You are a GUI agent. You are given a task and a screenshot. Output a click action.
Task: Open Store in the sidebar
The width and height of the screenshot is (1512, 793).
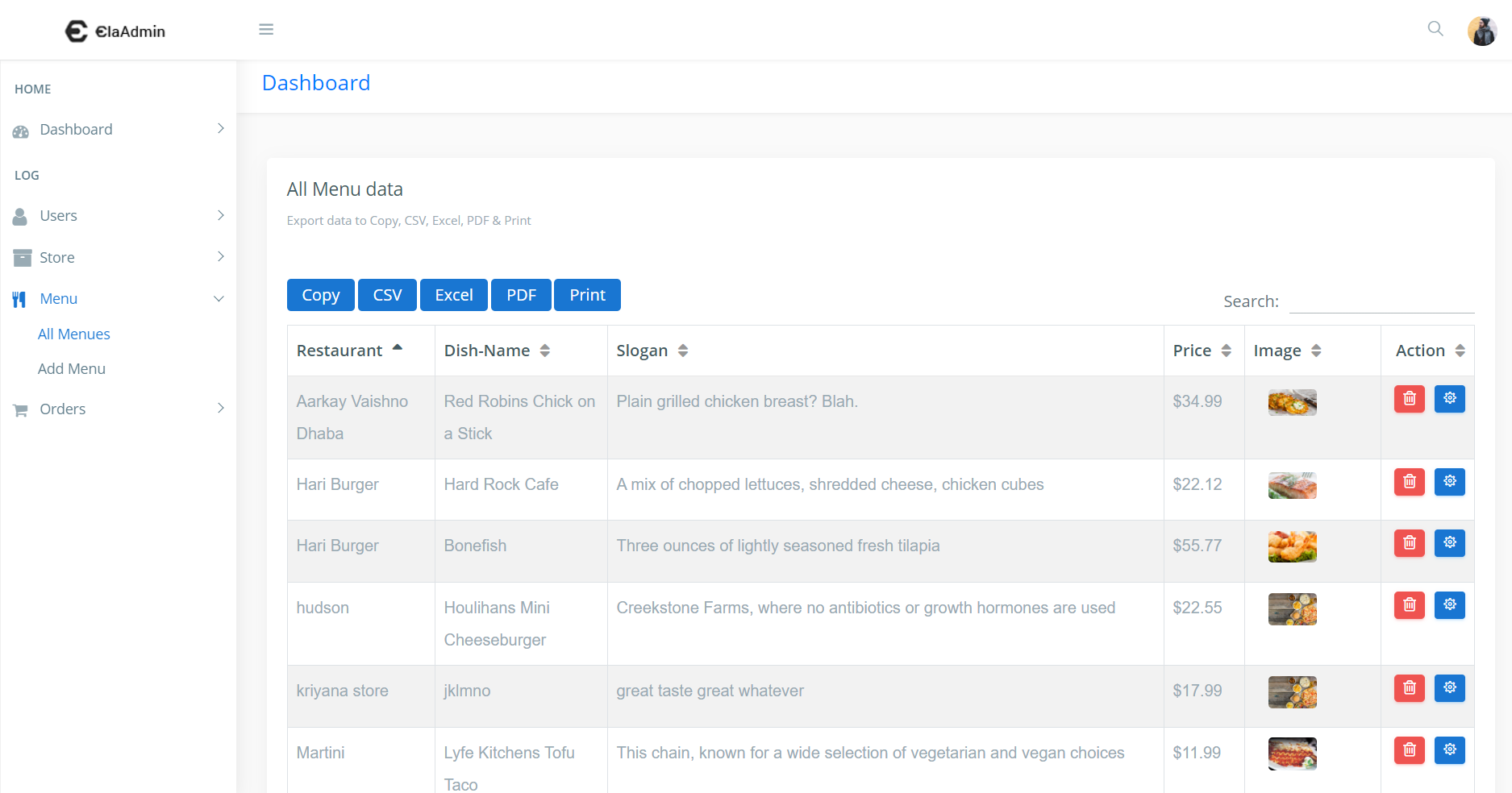pos(119,258)
